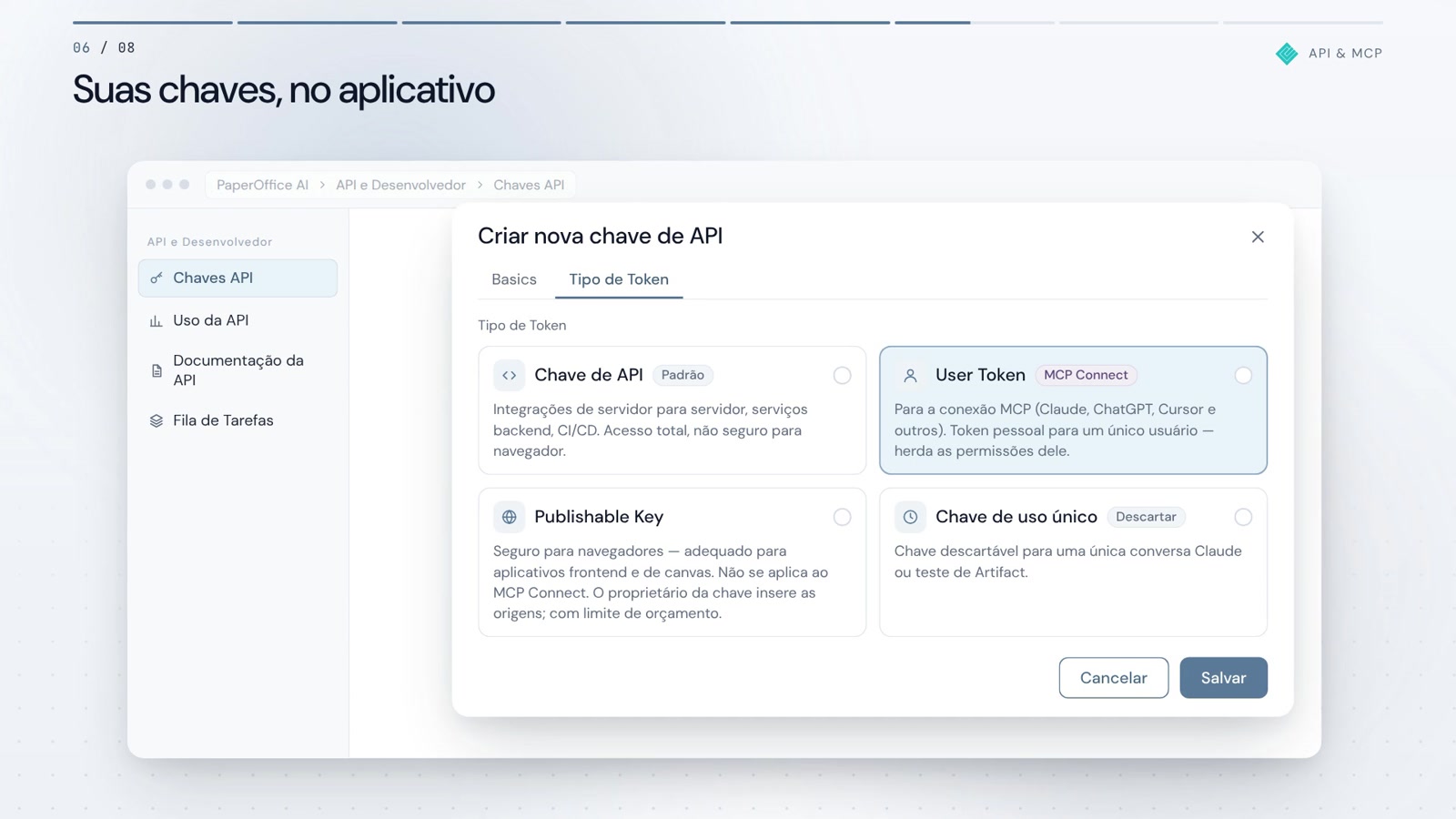The height and width of the screenshot is (819, 1456).
Task: Choose the Publishable Key radio option
Action: (843, 517)
